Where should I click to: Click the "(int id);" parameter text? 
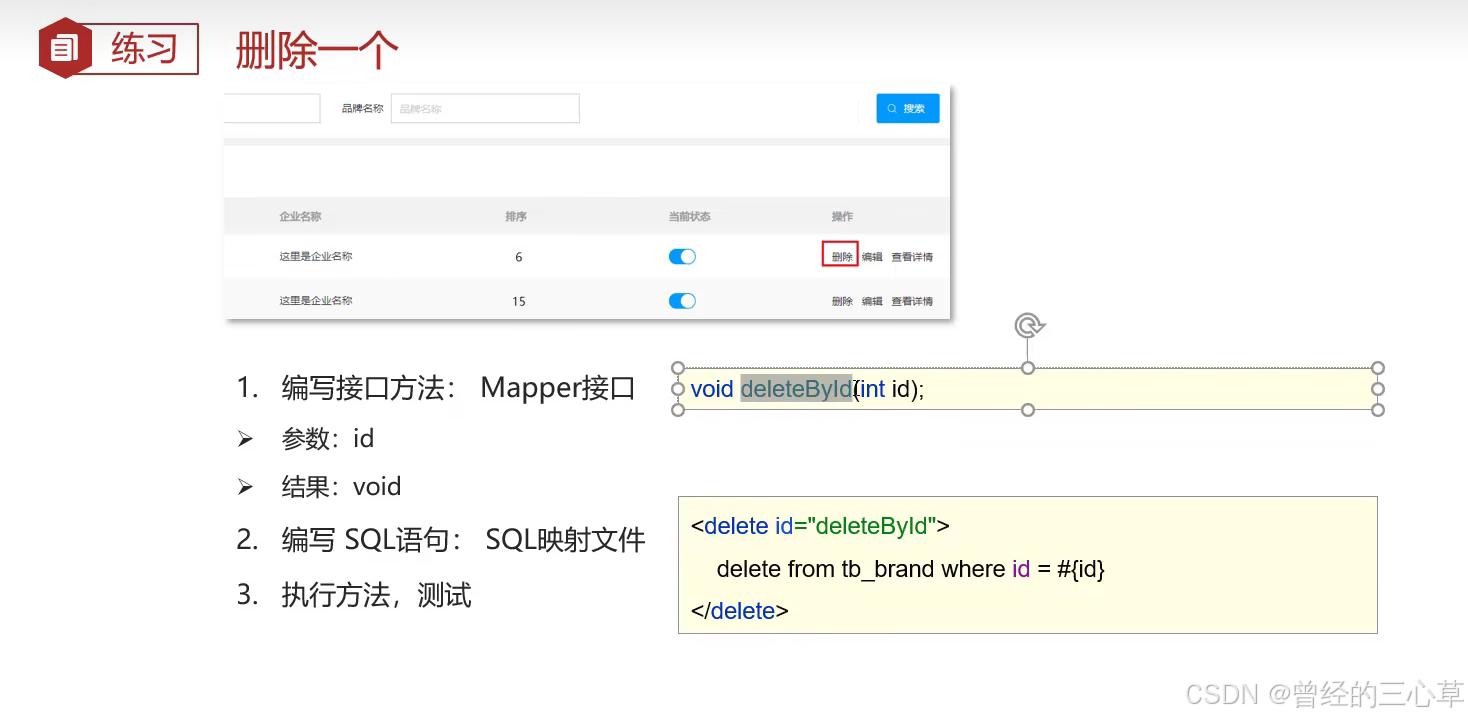tap(889, 389)
